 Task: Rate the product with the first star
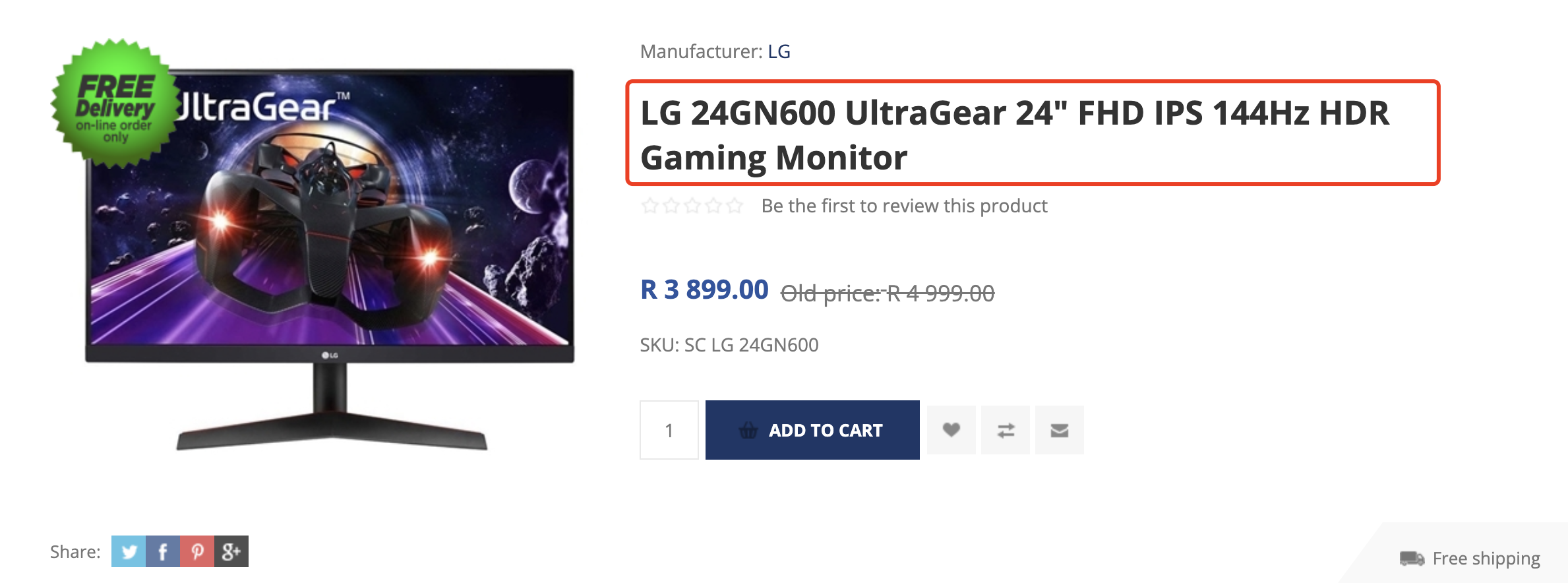[650, 206]
